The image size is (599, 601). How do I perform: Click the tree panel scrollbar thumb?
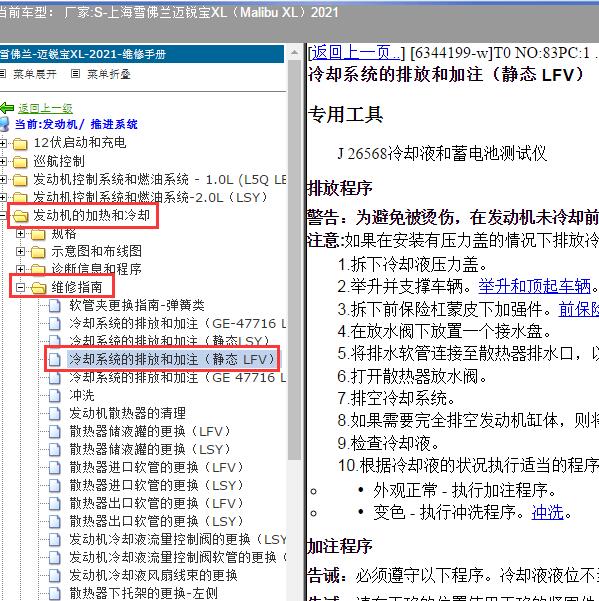294,259
